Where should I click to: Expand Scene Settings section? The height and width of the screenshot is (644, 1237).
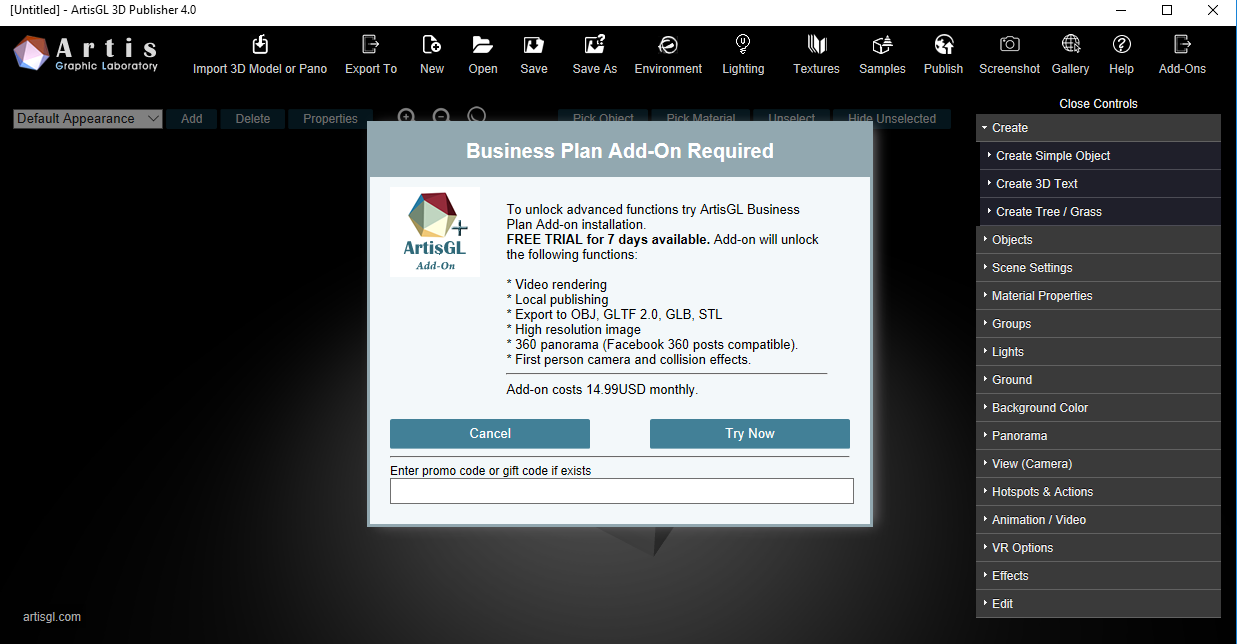(x=1099, y=268)
